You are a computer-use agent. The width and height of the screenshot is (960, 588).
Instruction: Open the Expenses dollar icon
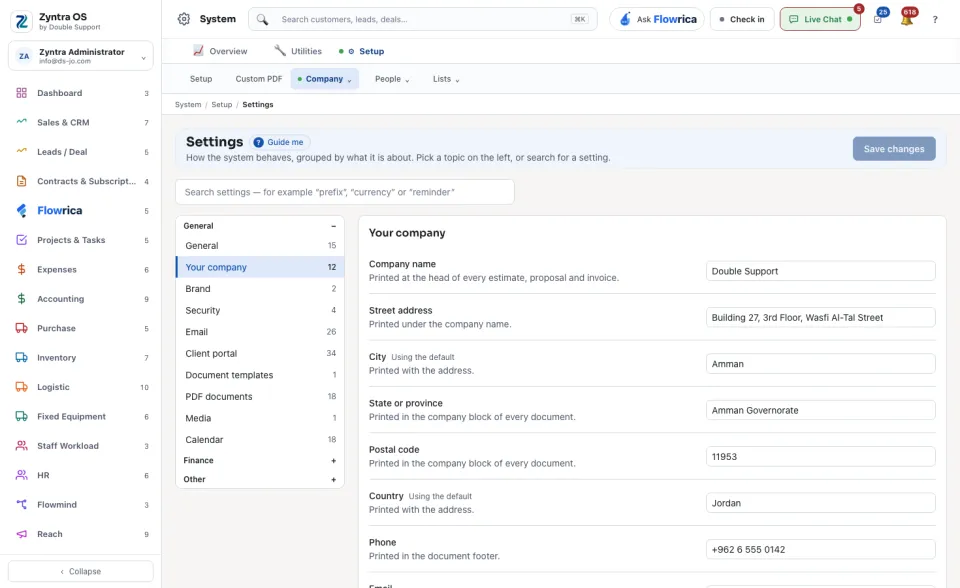pyautogui.click(x=21, y=270)
